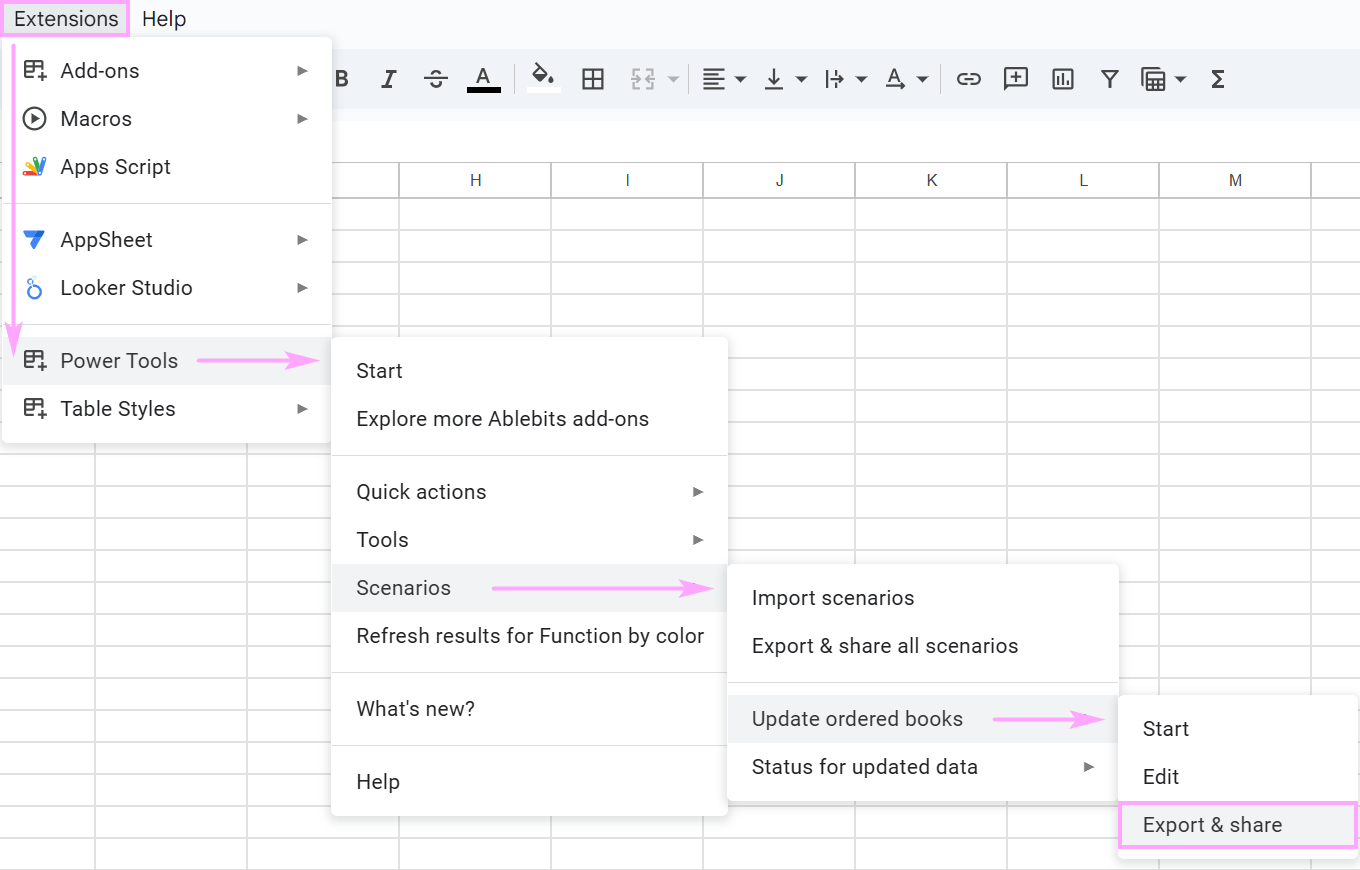Viewport: 1360px width, 870px height.
Task: Open Quick actions submenu
Action: 529,492
